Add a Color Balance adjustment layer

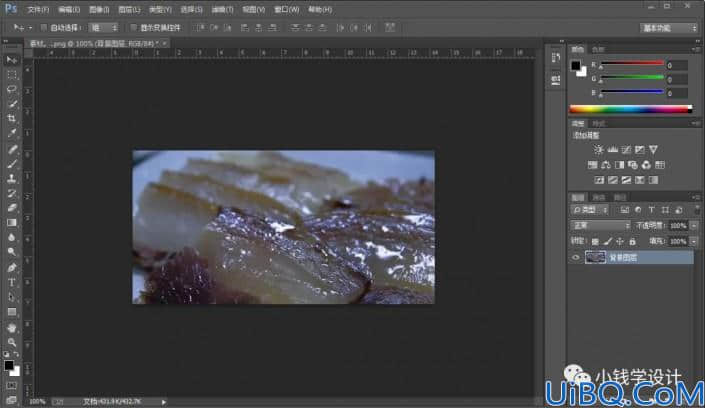[x=606, y=165]
